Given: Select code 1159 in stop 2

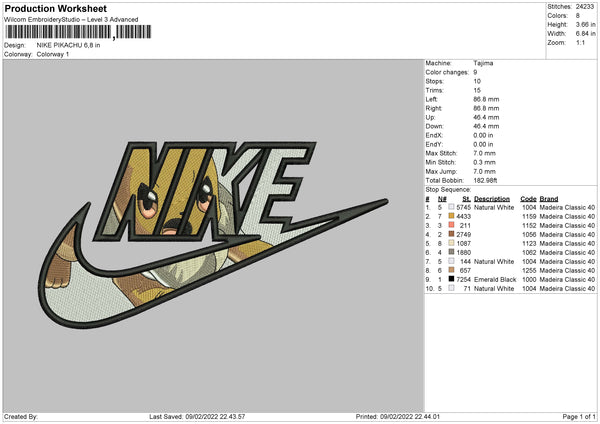Looking at the screenshot, I should [x=529, y=216].
